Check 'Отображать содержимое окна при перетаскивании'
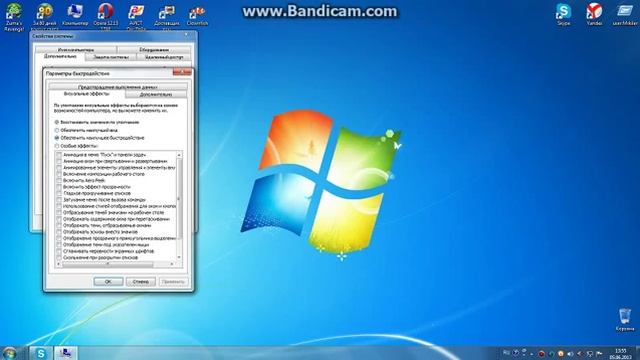Screen dimensions: 640x360 [59, 219]
